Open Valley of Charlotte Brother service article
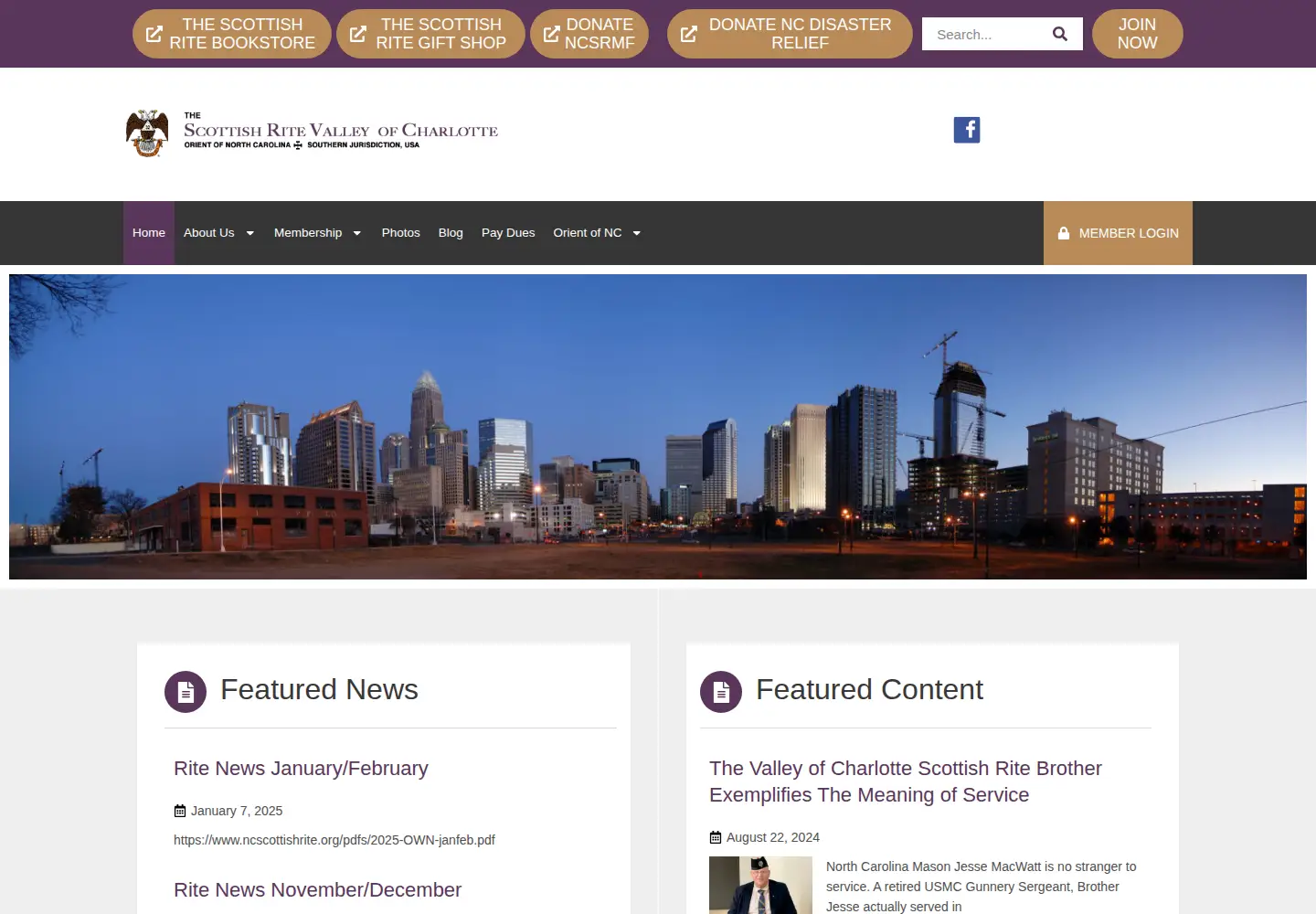The width and height of the screenshot is (1316, 914). click(906, 781)
